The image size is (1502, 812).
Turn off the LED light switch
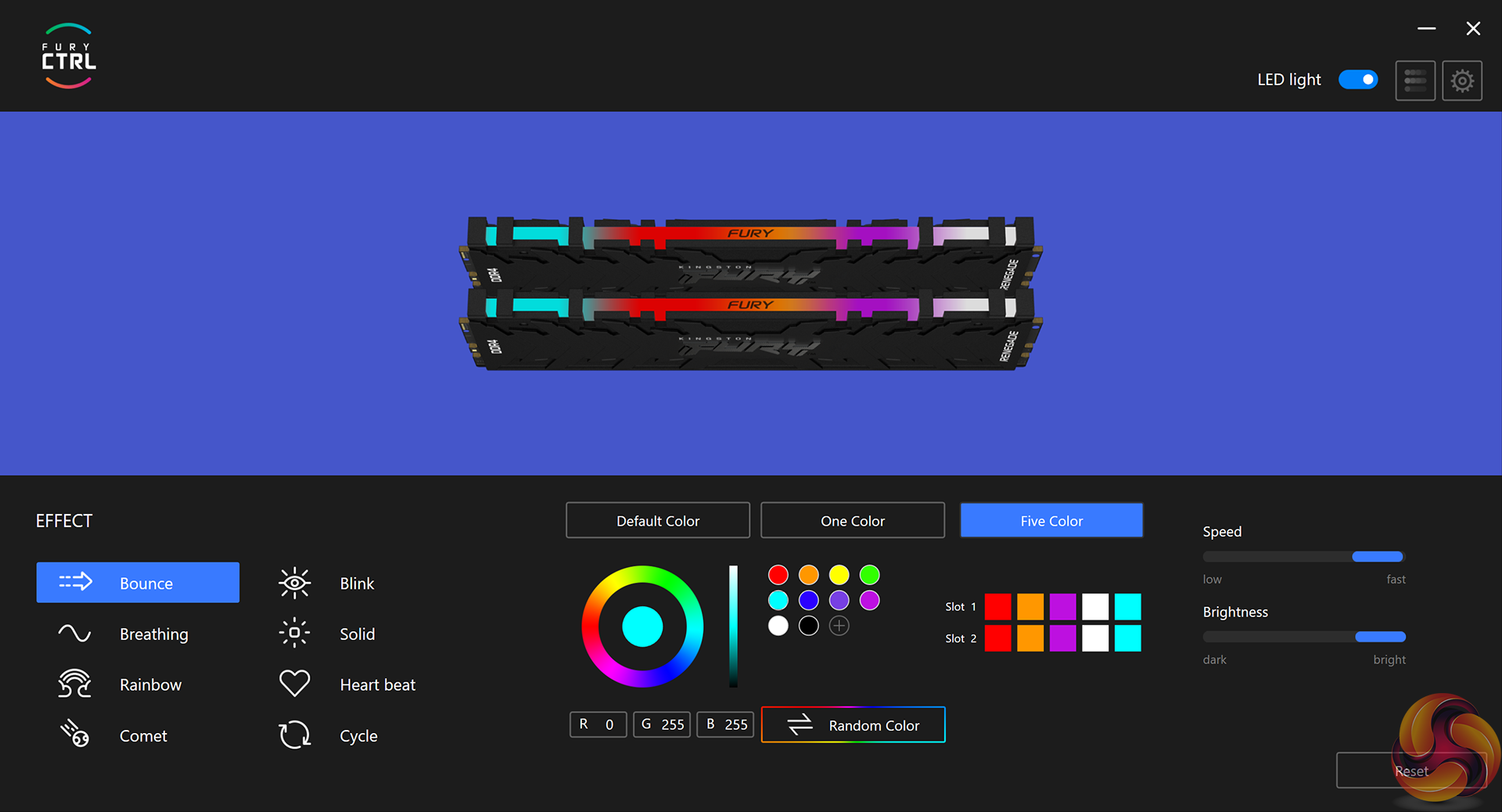[x=1358, y=80]
